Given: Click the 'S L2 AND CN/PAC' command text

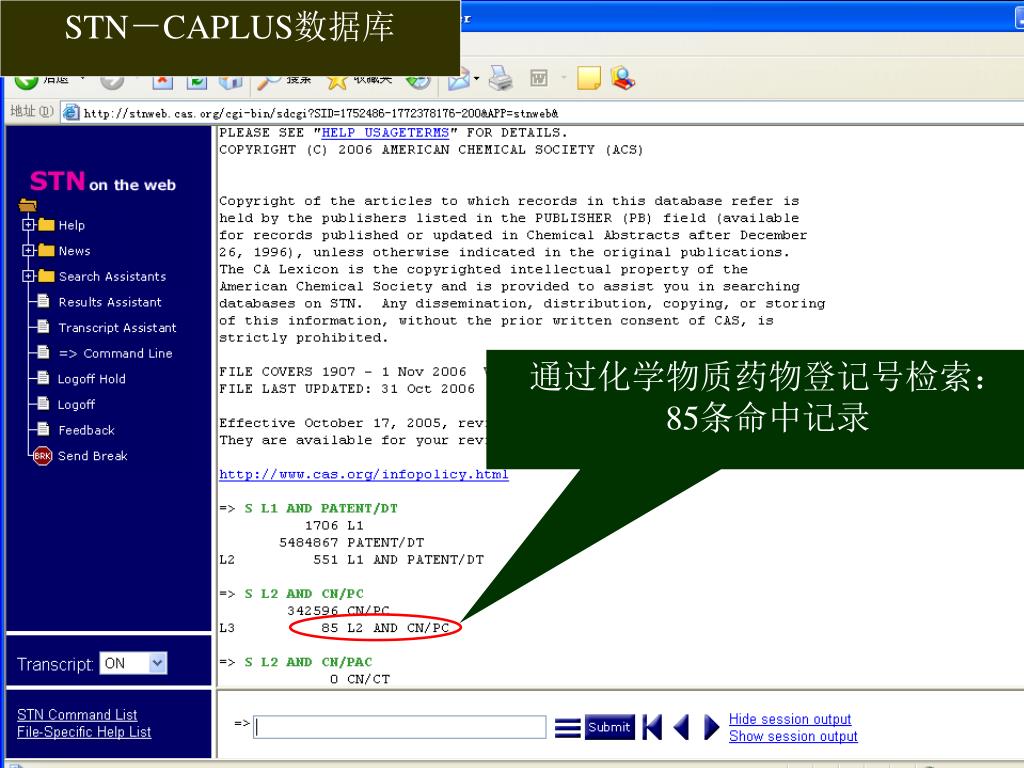Looking at the screenshot, I should tap(308, 662).
